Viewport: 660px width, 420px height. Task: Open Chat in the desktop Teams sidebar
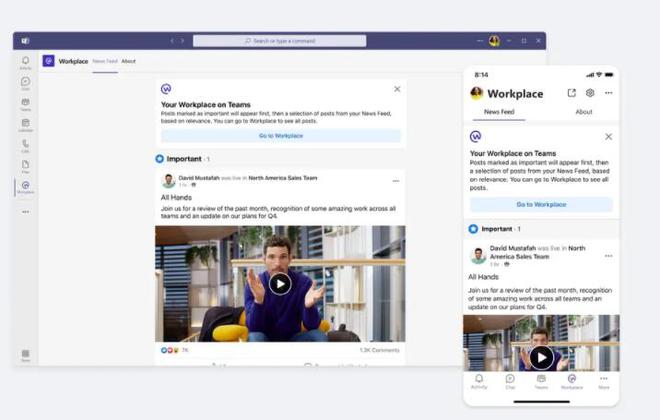(26, 83)
